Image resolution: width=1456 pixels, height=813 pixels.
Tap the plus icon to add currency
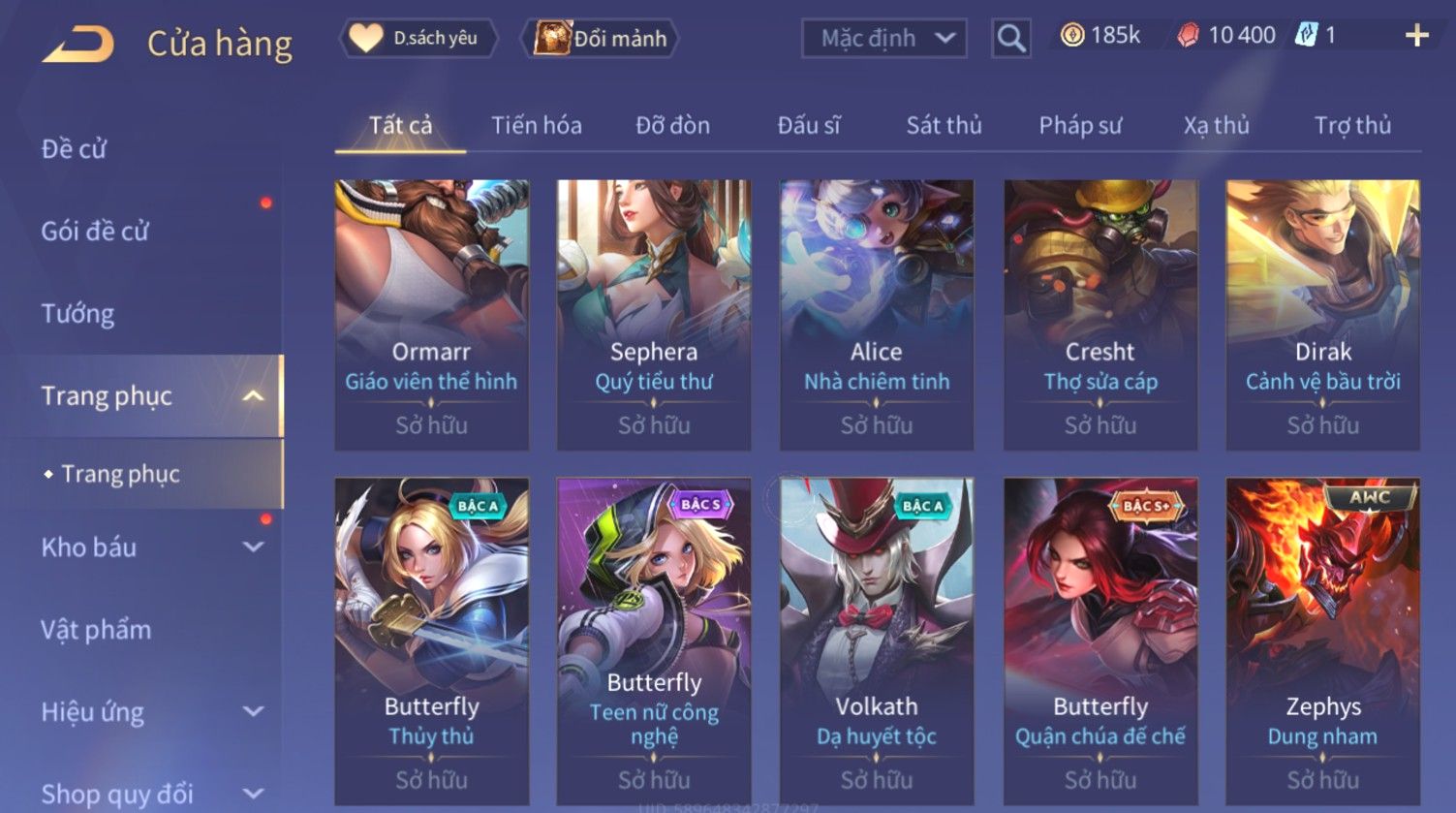(x=1416, y=36)
